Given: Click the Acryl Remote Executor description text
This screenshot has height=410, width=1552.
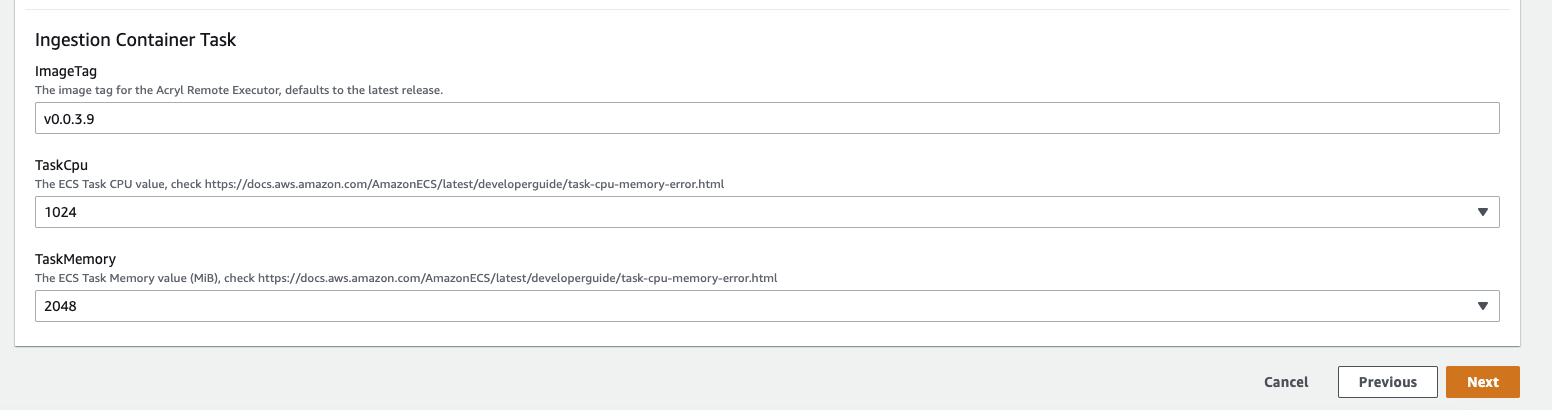Looking at the screenshot, I should pyautogui.click(x=238, y=90).
